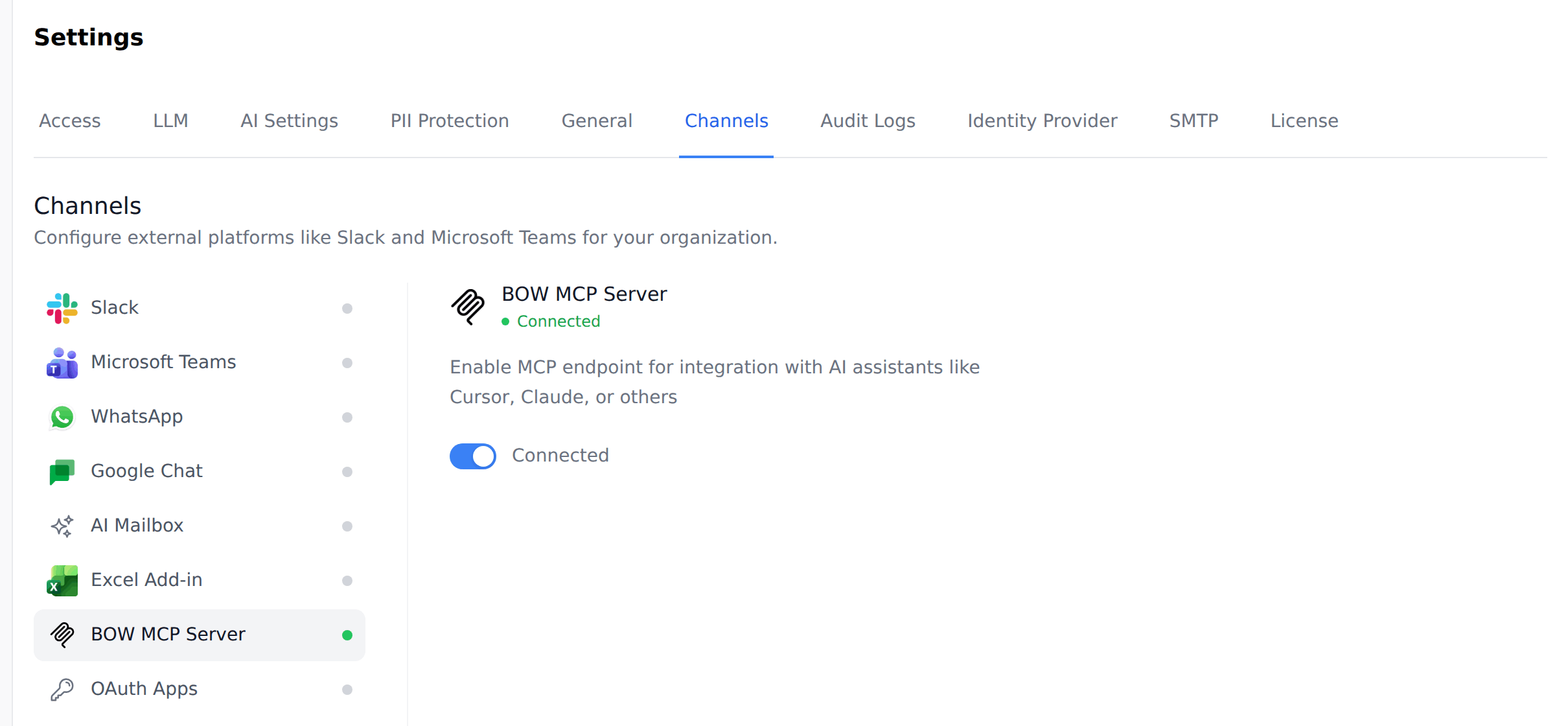Image resolution: width=1568 pixels, height=726 pixels.
Task: Click the Excel Add-in logo icon
Action: click(x=62, y=580)
